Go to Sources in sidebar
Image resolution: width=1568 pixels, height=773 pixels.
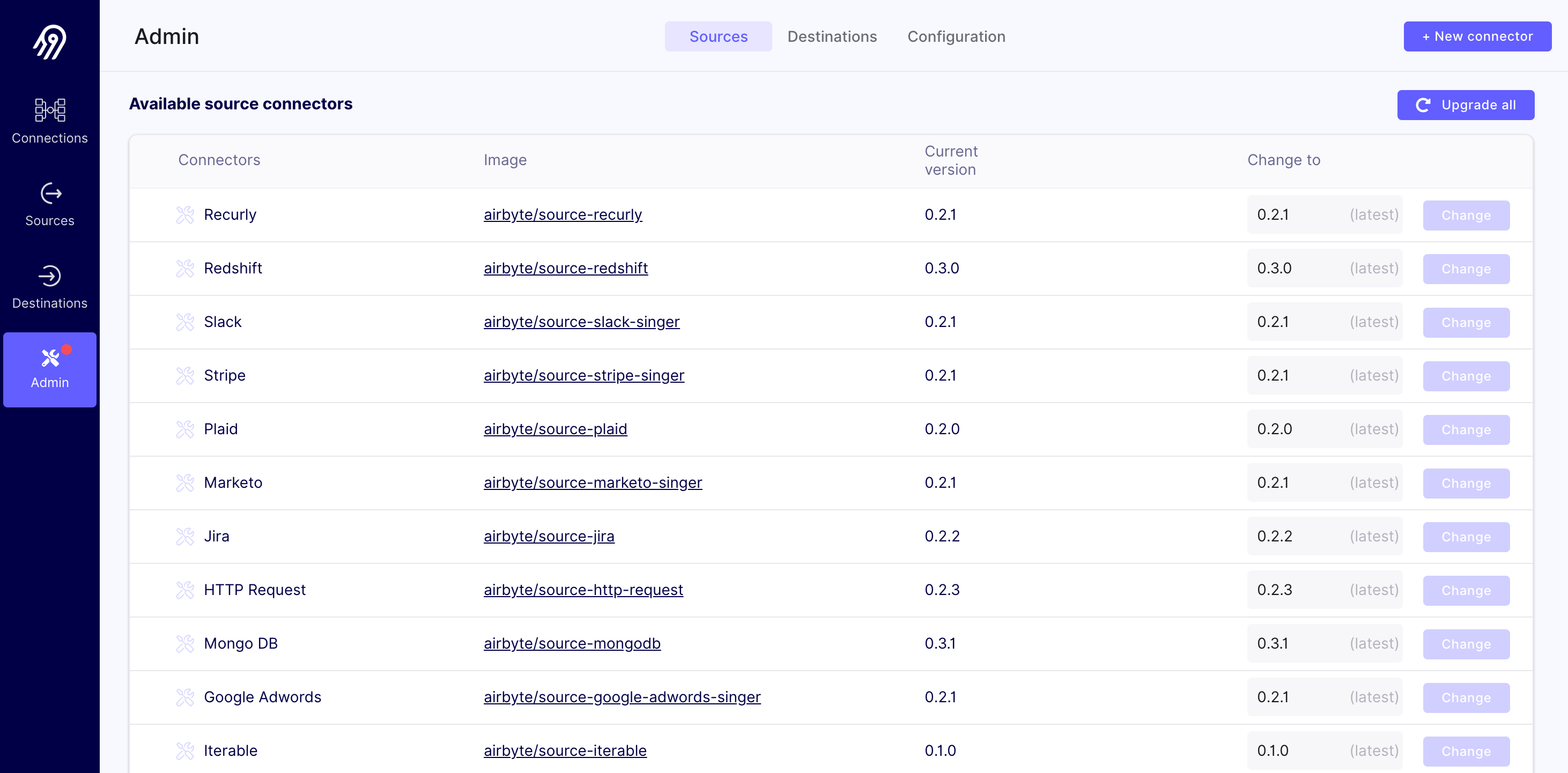[49, 205]
